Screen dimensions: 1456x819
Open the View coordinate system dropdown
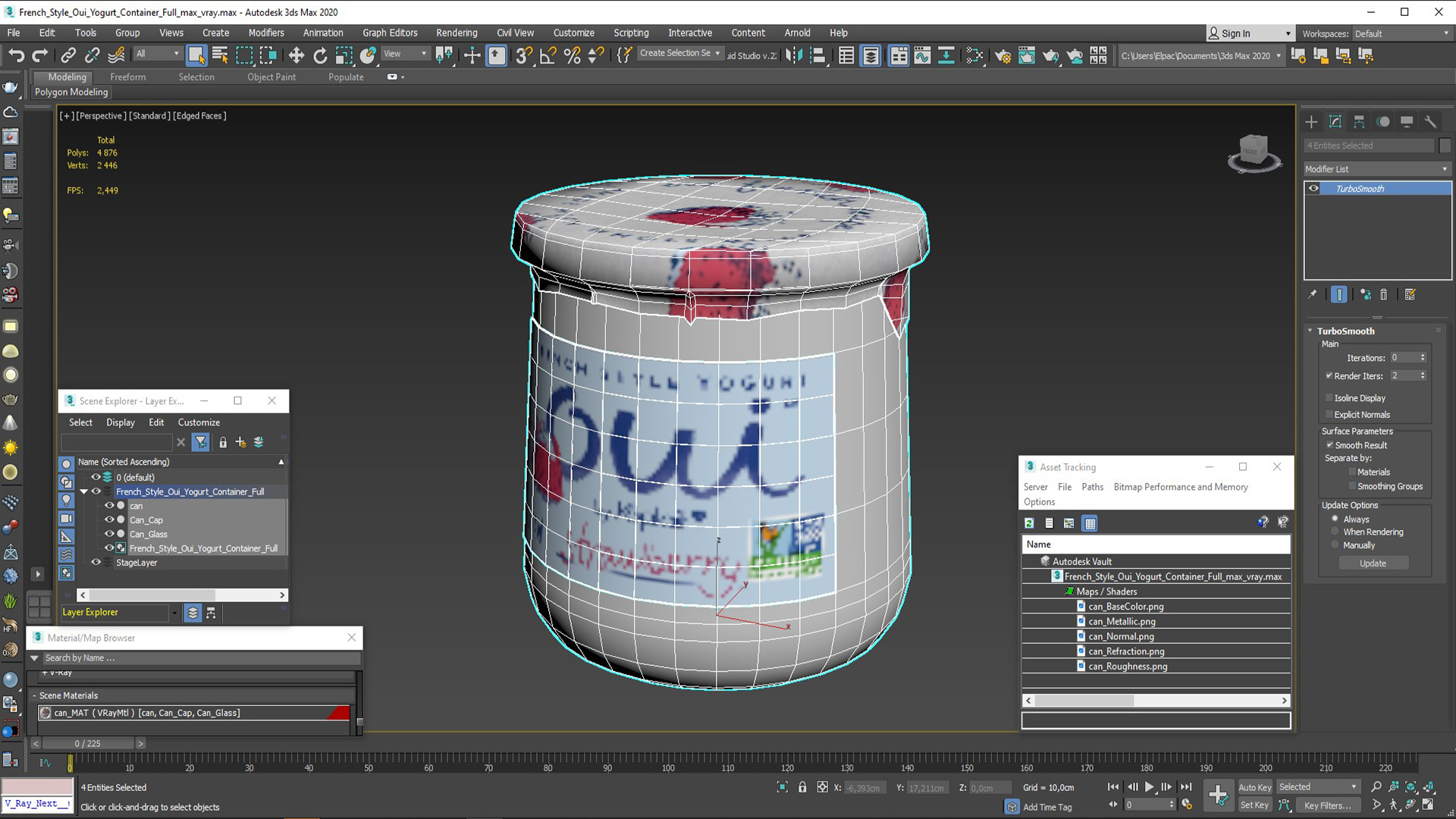(x=405, y=54)
